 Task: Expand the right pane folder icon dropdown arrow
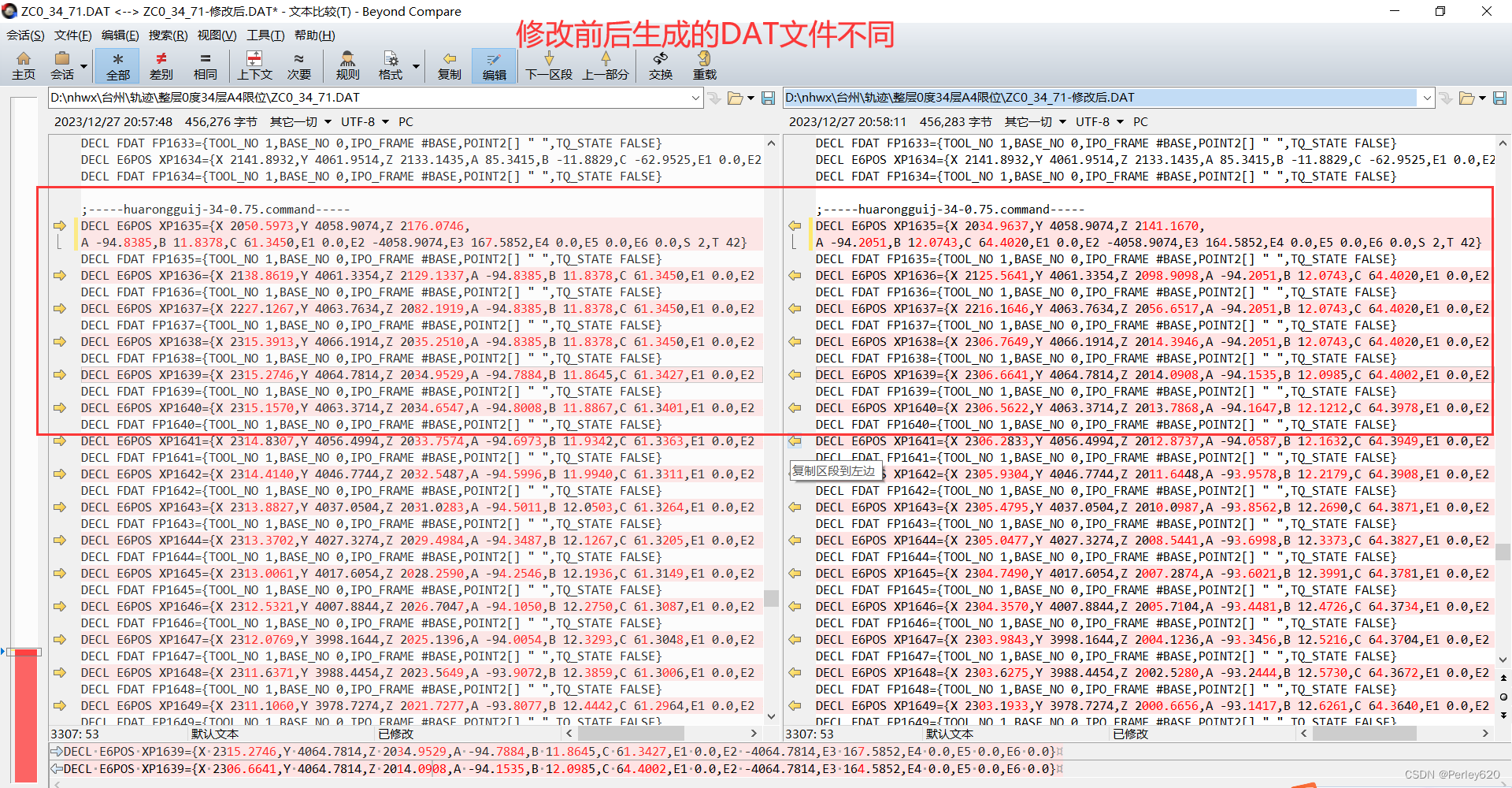[x=1482, y=98]
